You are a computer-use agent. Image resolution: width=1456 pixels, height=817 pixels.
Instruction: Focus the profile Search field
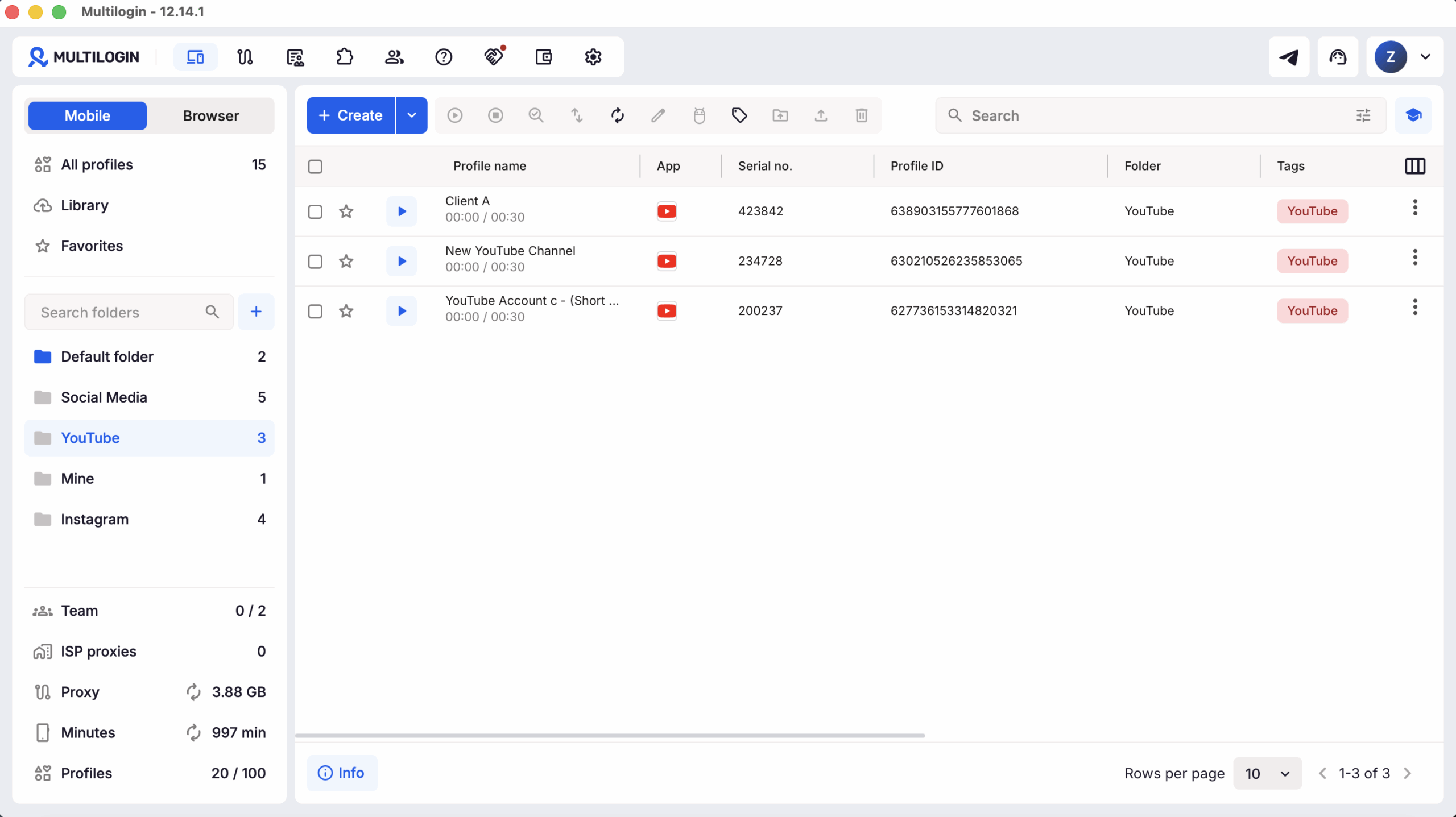1160,115
